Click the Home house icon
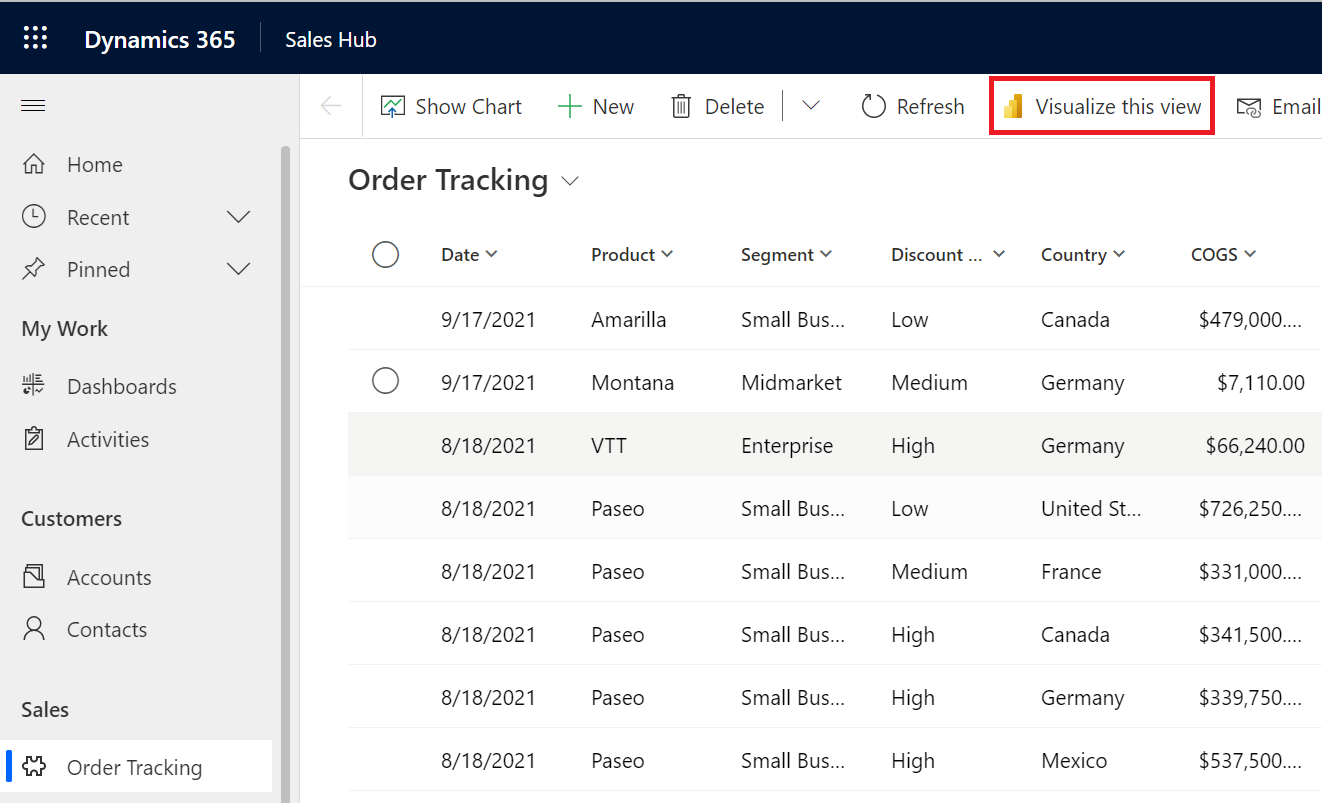The width and height of the screenshot is (1322, 803). [x=34, y=164]
